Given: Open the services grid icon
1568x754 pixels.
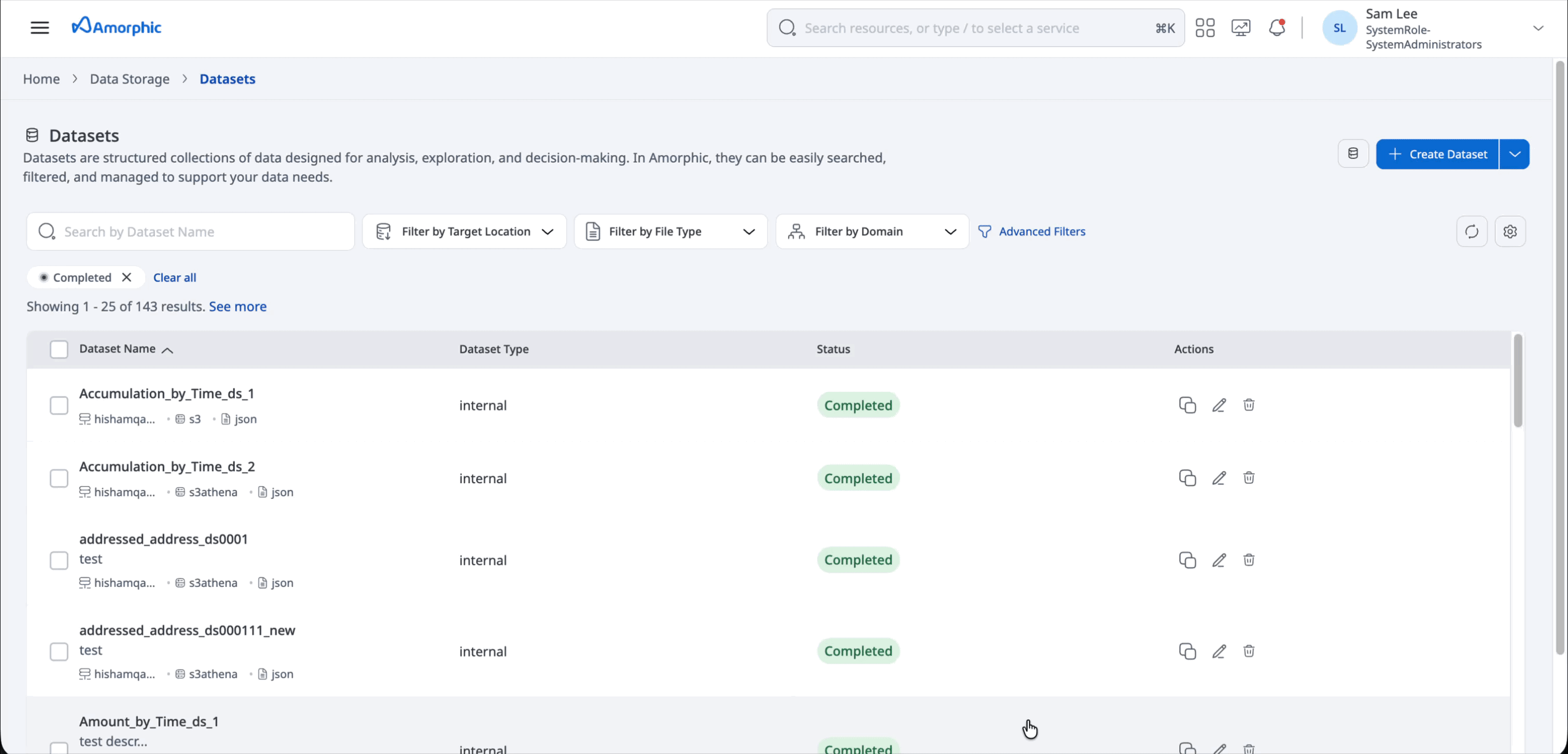Looking at the screenshot, I should pos(1205,28).
